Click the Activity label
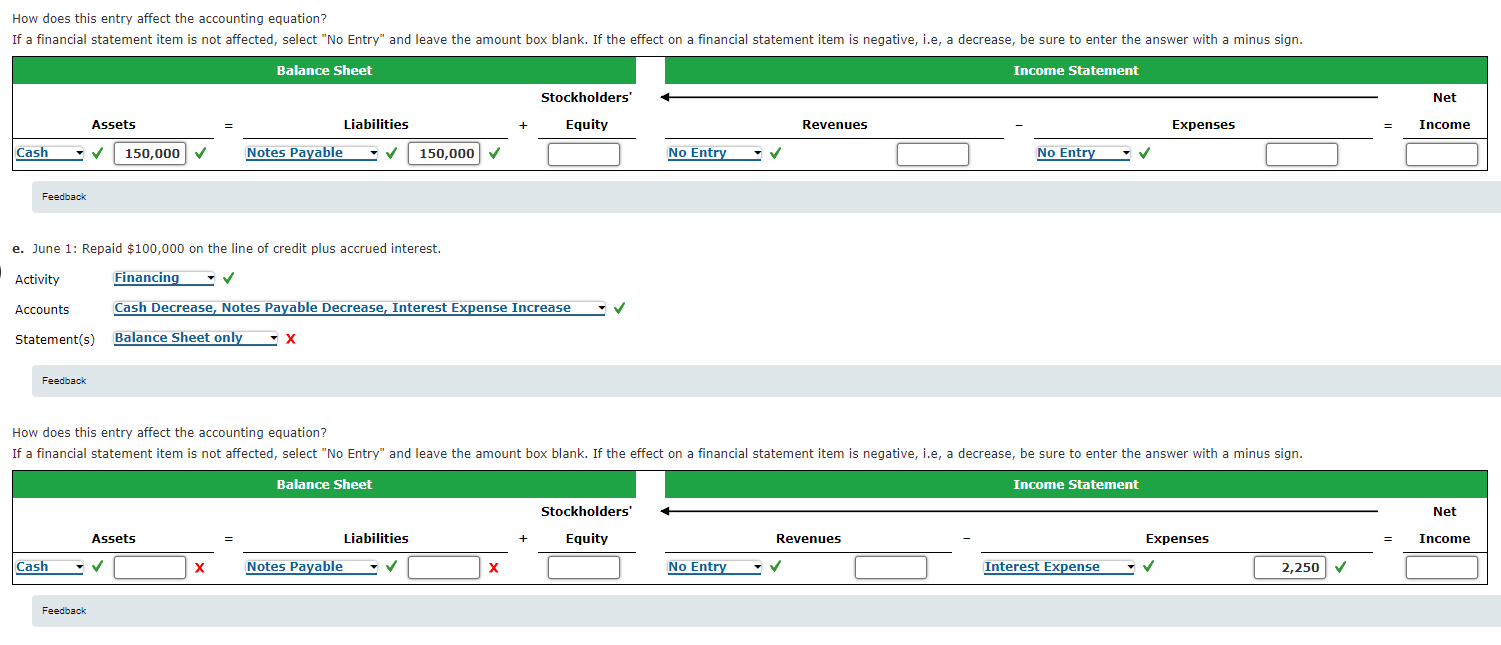The height and width of the screenshot is (645, 1501). pyautogui.click(x=37, y=280)
